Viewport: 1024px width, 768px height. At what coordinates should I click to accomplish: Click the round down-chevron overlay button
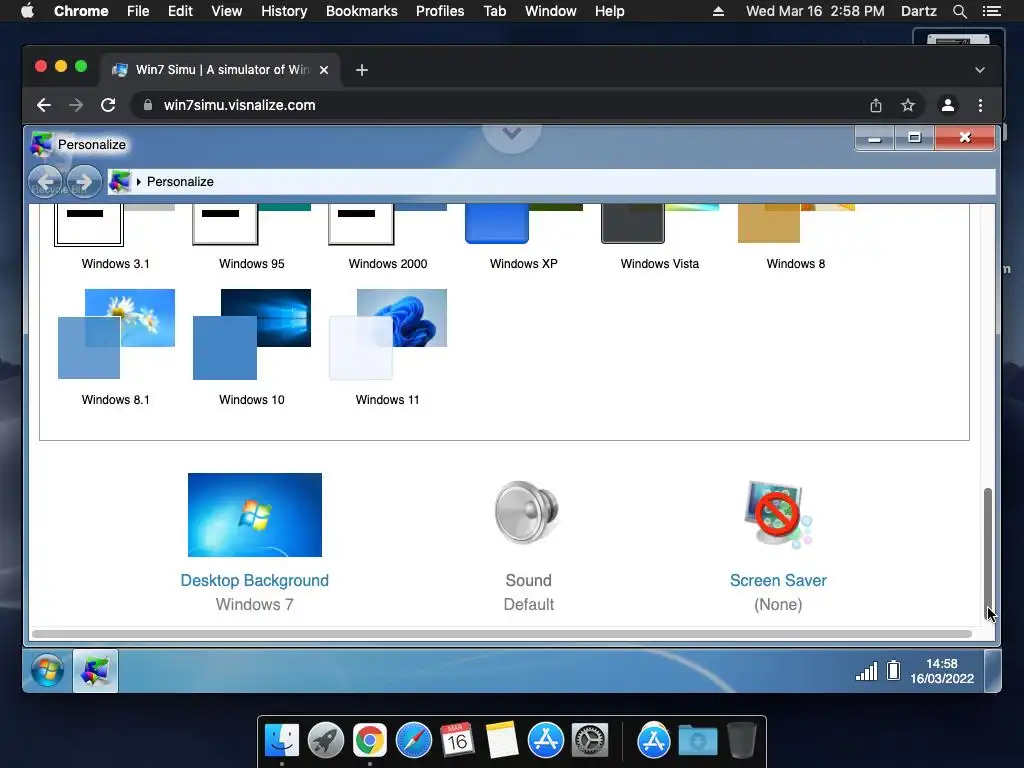[x=512, y=135]
